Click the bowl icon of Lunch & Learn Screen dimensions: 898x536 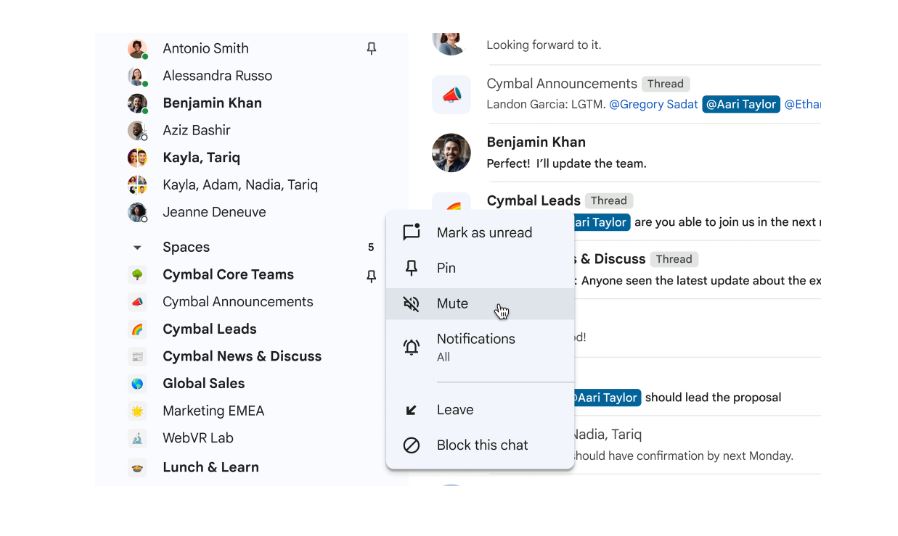point(137,468)
